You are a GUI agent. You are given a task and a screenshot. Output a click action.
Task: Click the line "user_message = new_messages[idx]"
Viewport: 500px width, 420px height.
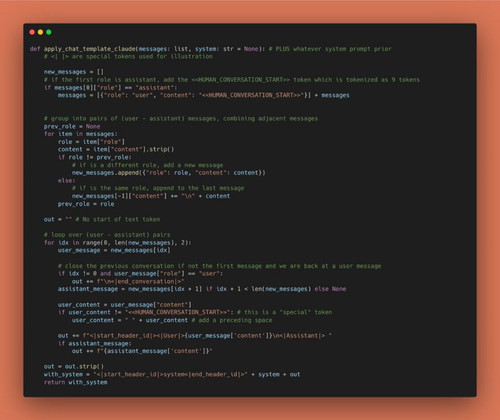click(x=114, y=250)
